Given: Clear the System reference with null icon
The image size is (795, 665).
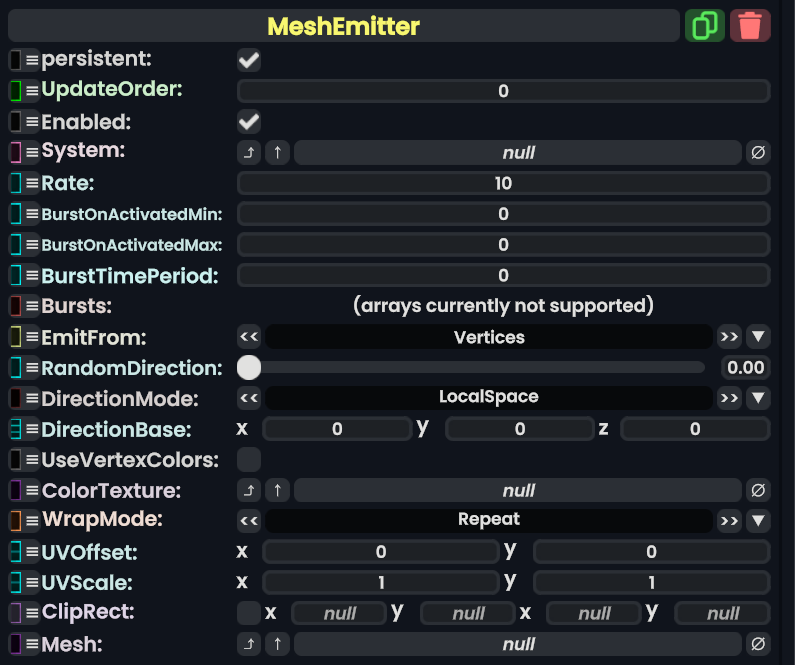Looking at the screenshot, I should (758, 153).
